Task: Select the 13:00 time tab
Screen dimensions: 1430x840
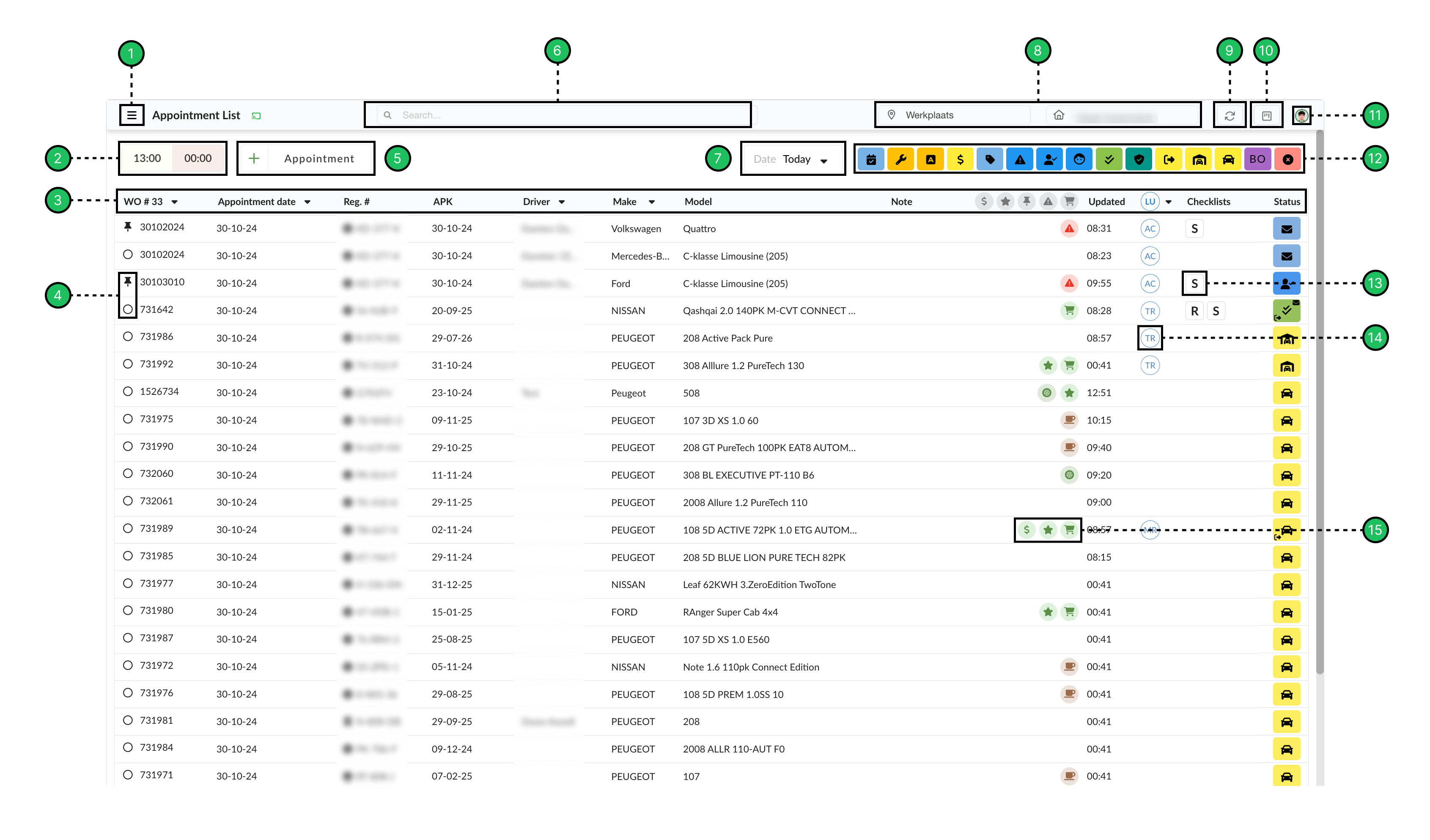Action: click(147, 158)
